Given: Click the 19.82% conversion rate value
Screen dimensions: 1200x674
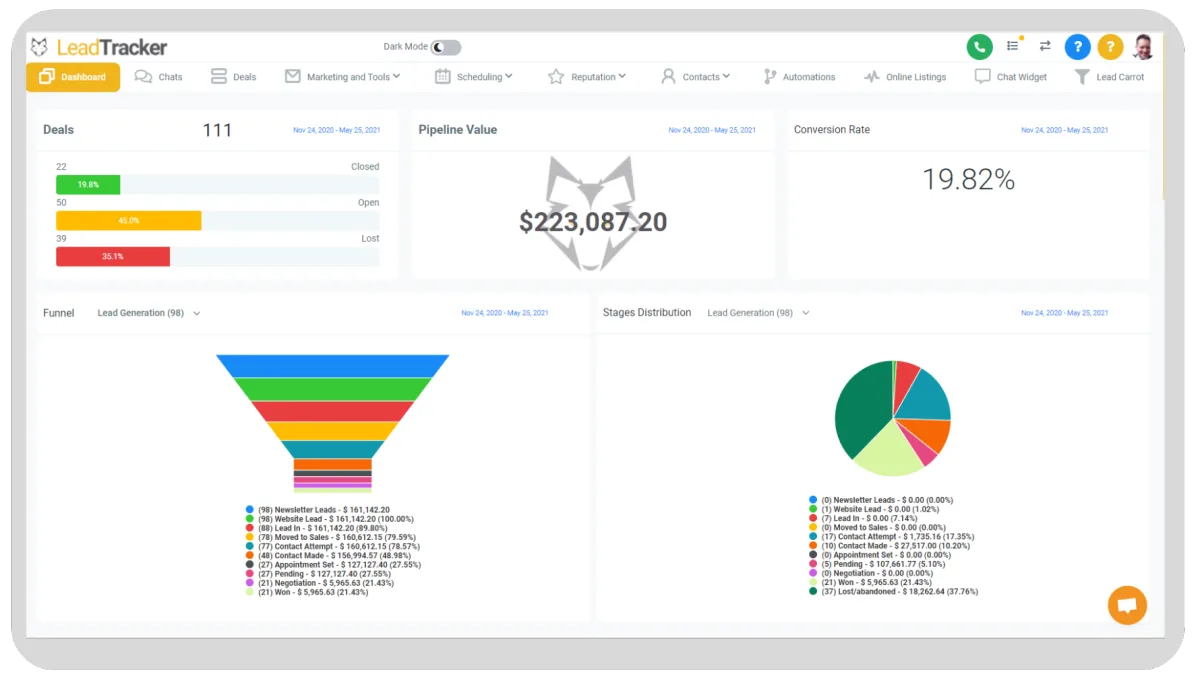Looking at the screenshot, I should coord(968,180).
